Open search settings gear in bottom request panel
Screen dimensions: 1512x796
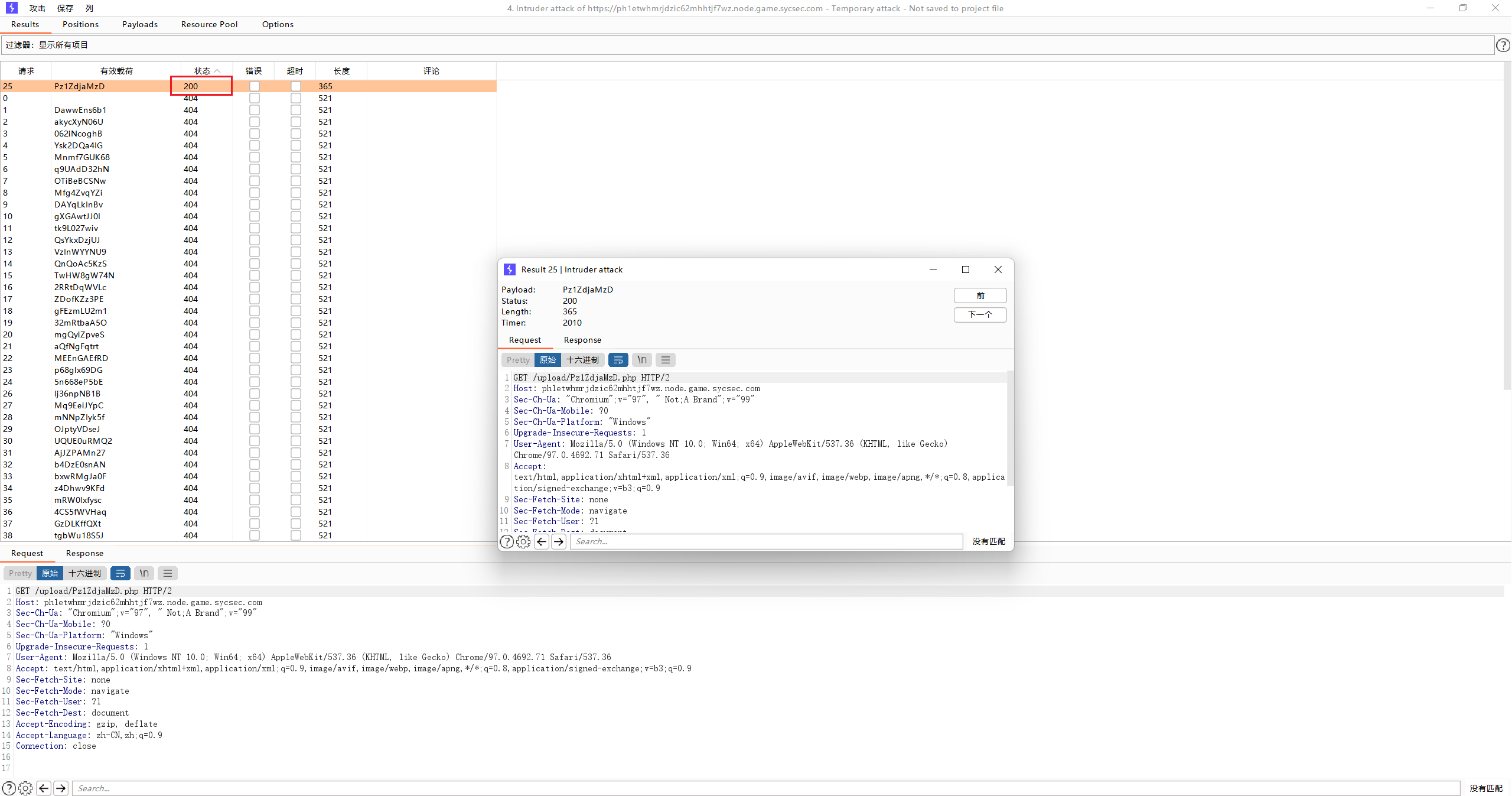25,788
